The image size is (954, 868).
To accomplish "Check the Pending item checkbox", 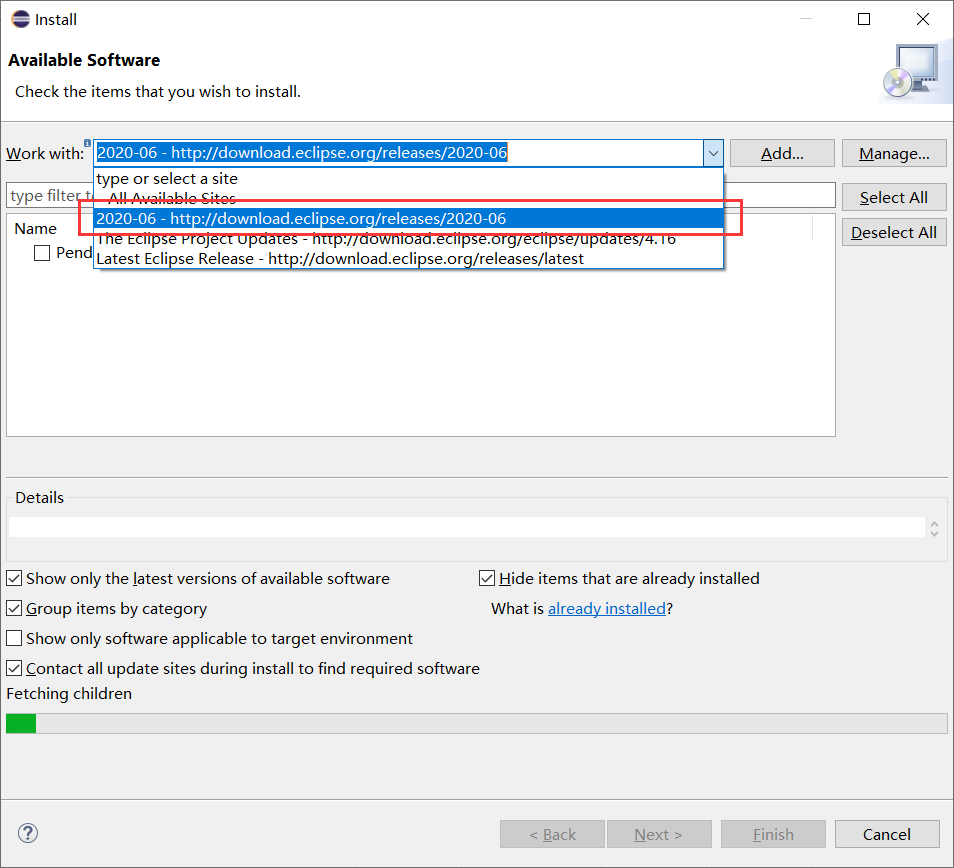I will (x=42, y=253).
